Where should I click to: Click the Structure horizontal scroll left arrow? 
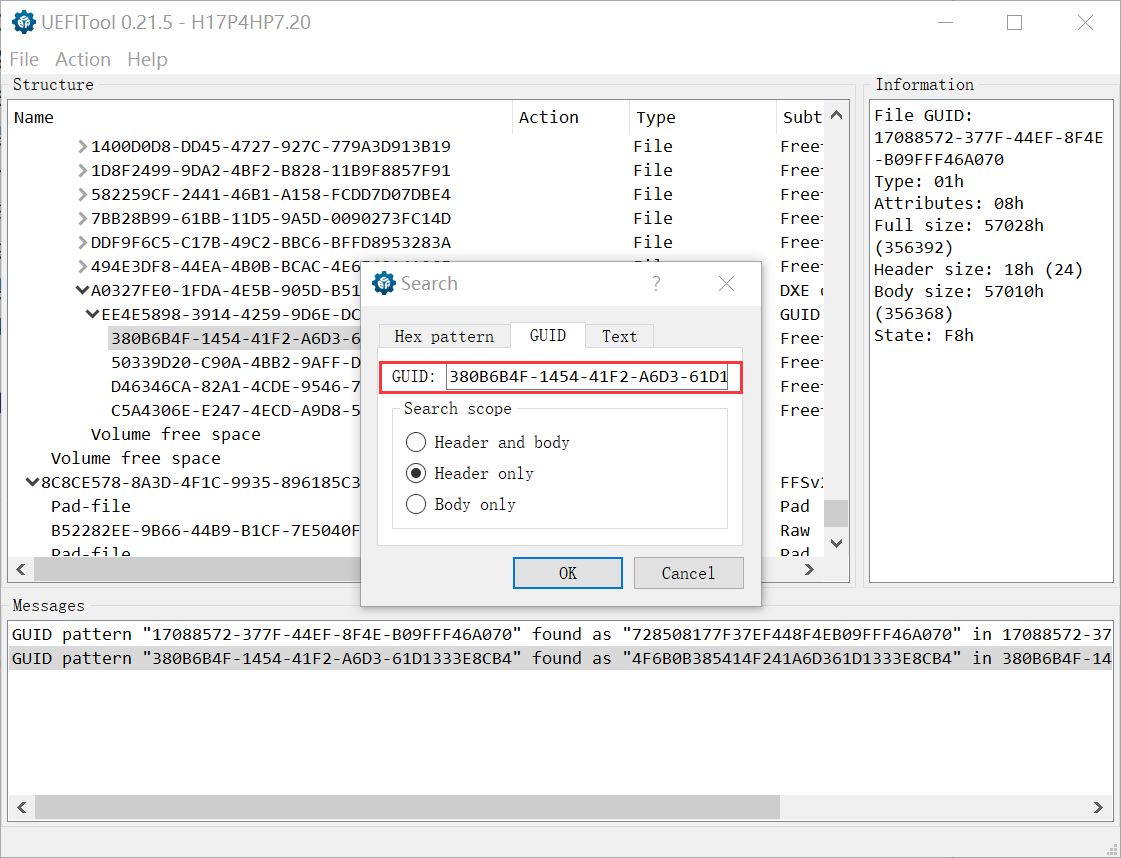[21, 569]
